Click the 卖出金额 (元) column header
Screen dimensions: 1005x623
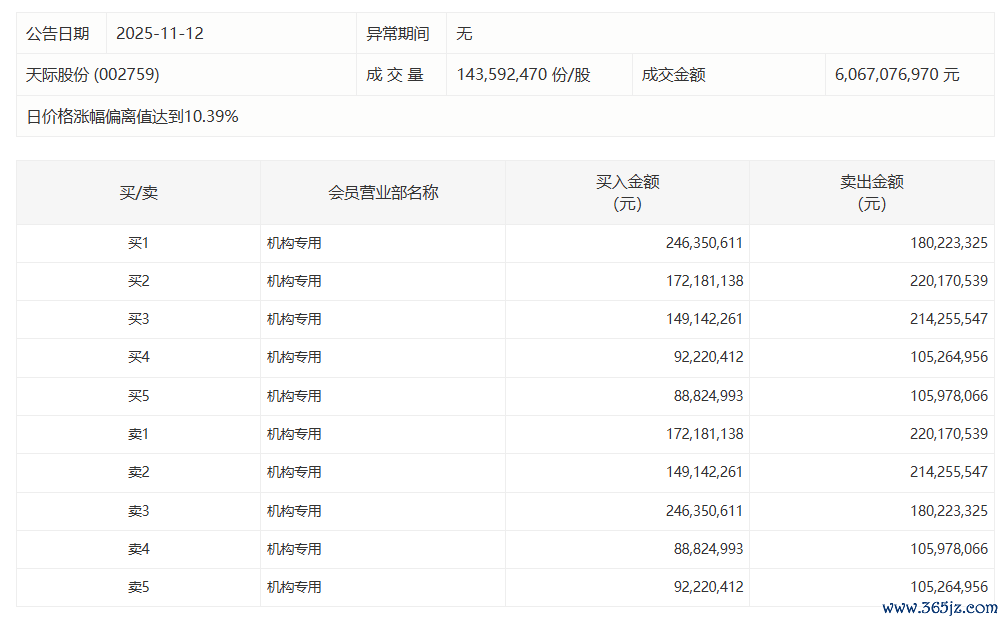(x=872, y=192)
